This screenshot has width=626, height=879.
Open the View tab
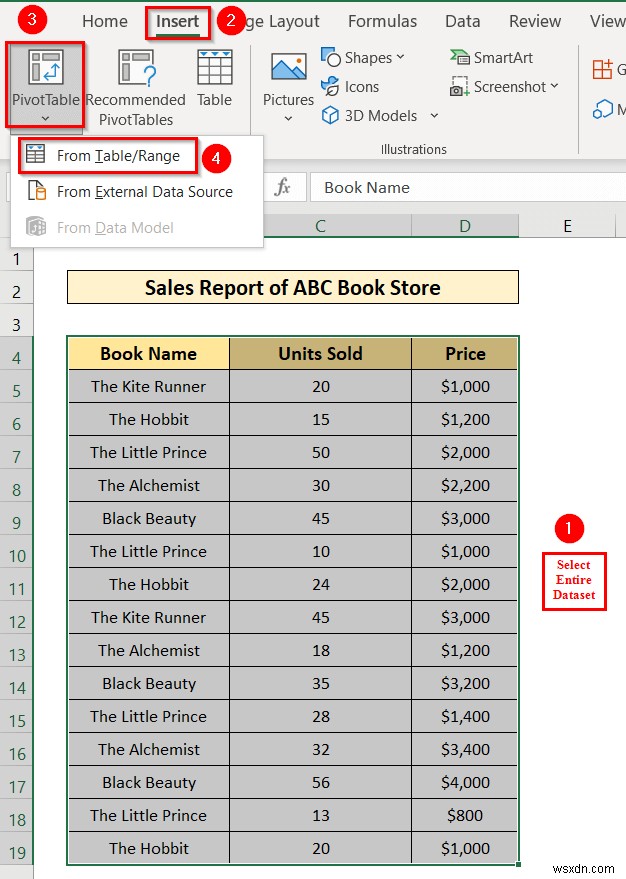607,21
